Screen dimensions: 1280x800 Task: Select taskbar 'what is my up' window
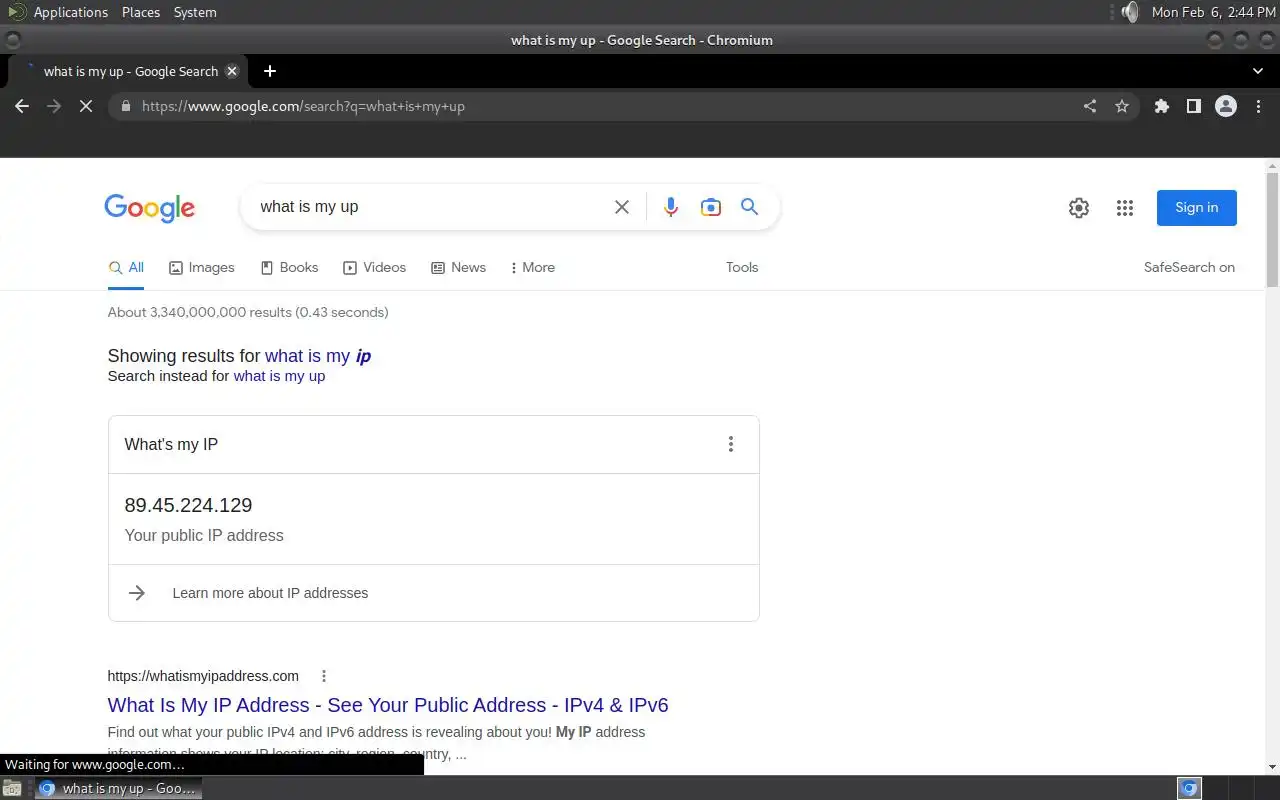118,788
